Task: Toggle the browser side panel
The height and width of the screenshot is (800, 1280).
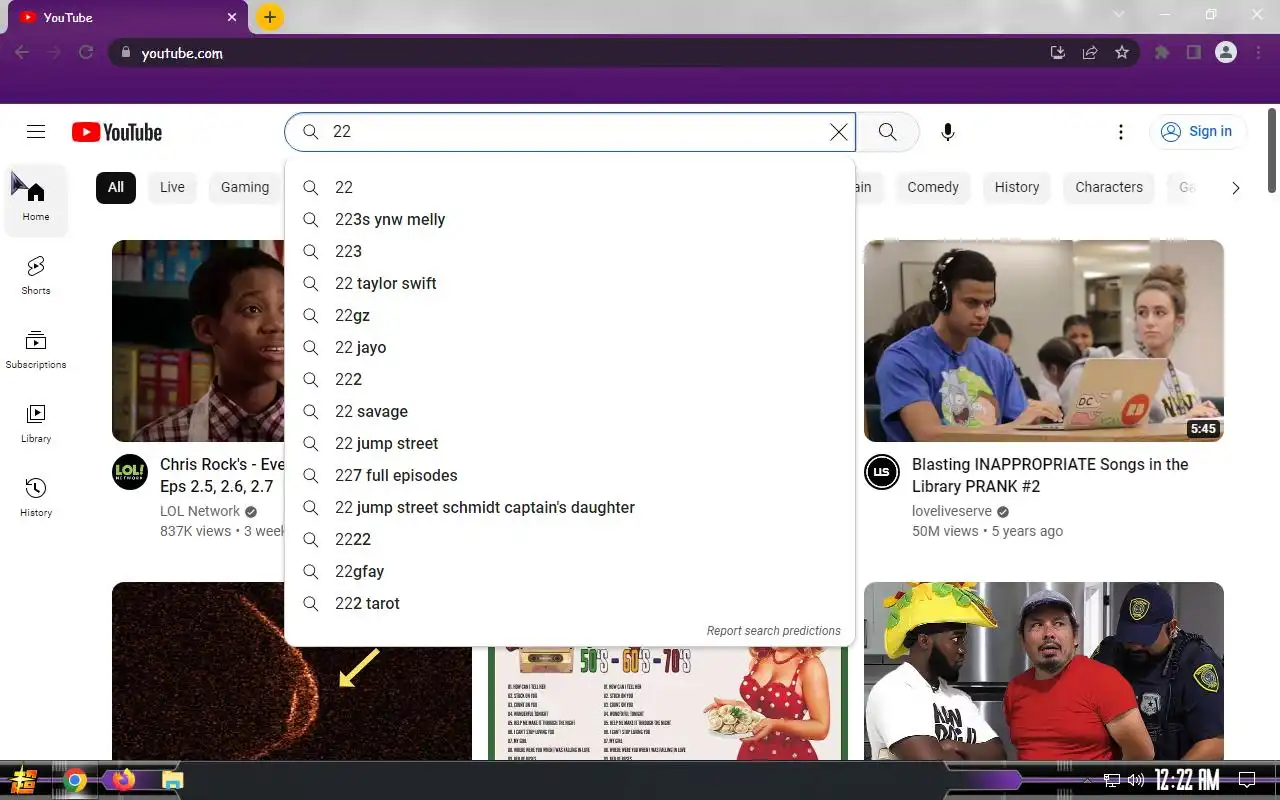Action: (1194, 53)
